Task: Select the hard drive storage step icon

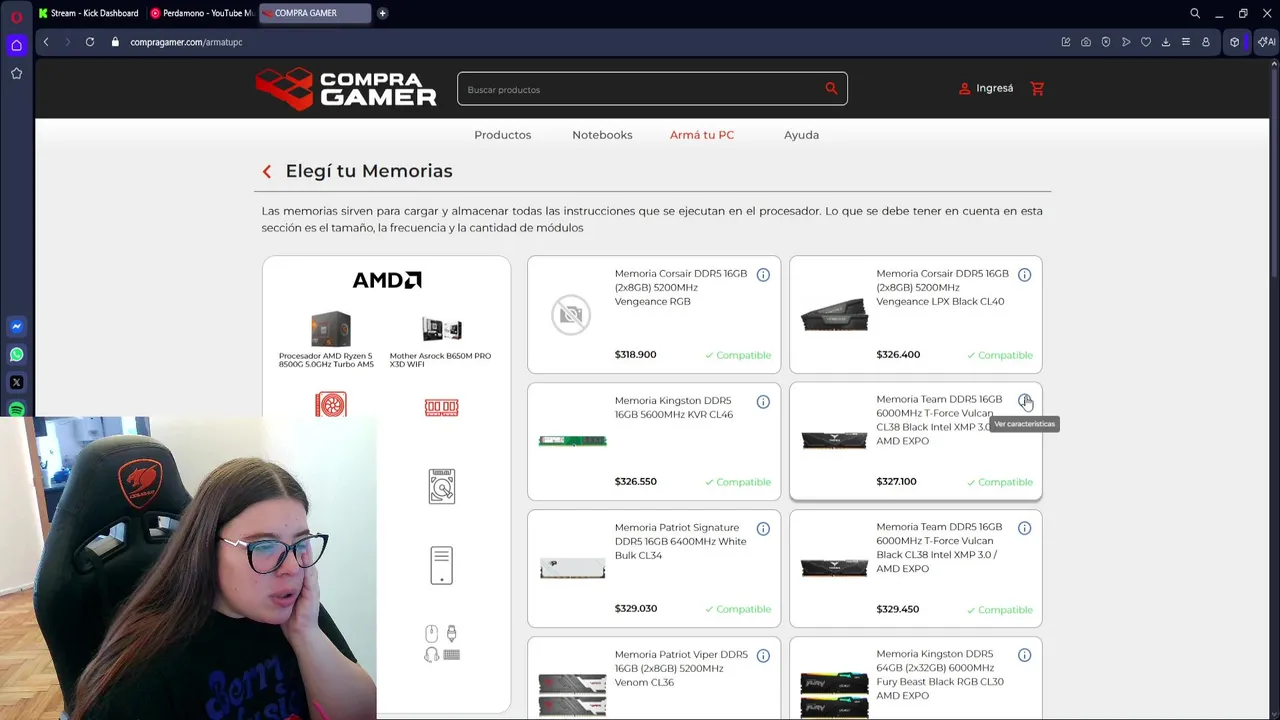Action: pos(441,486)
